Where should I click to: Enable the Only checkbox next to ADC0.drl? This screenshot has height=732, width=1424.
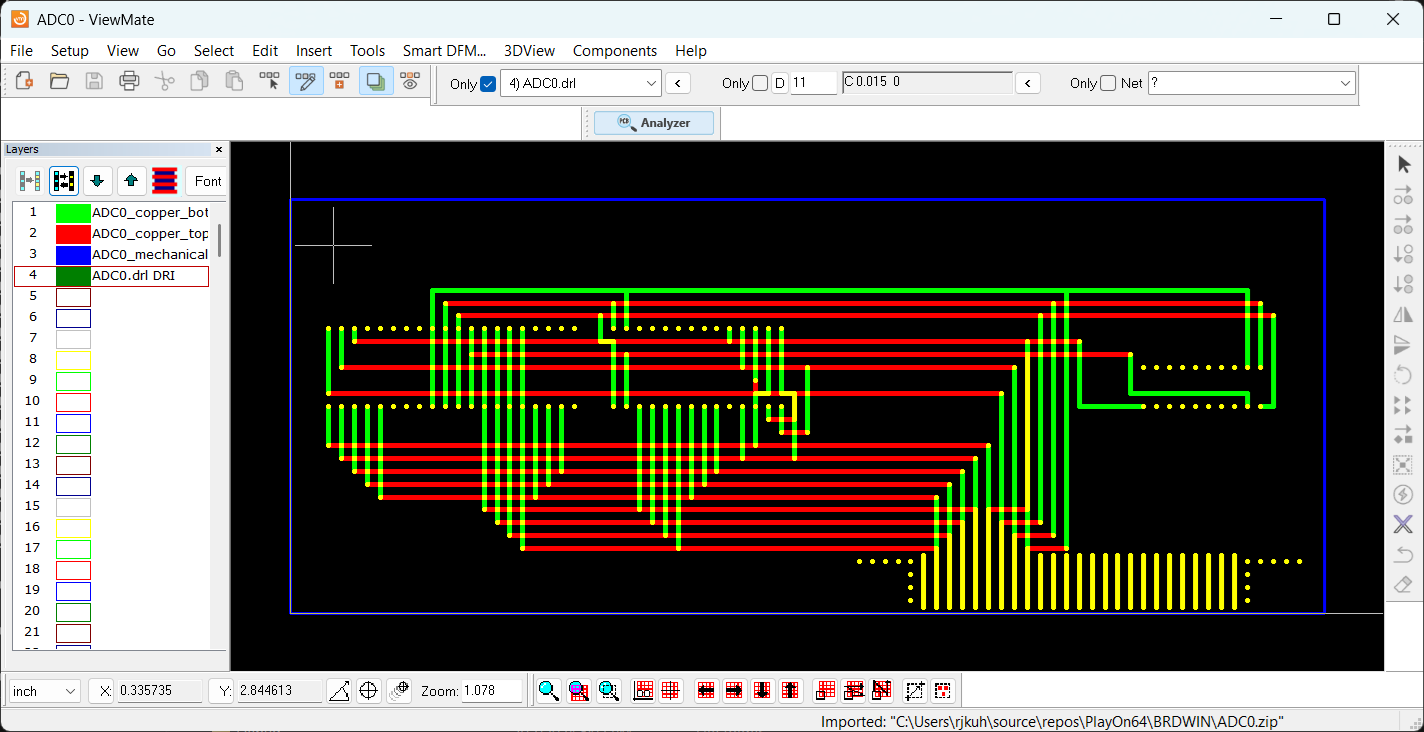click(487, 84)
